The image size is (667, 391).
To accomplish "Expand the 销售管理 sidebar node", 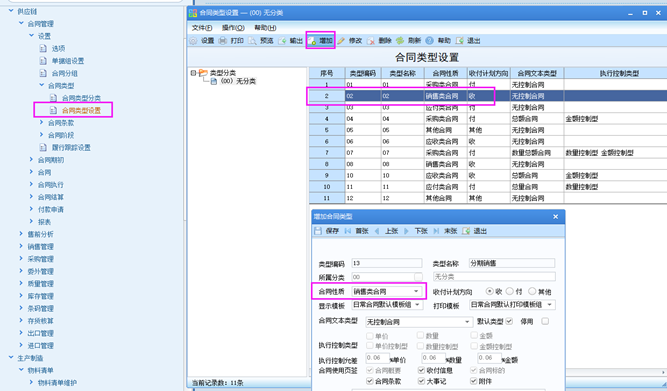I will pyautogui.click(x=21, y=246).
